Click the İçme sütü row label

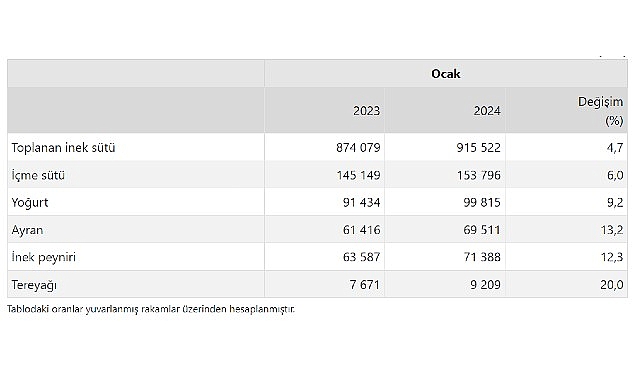pyautogui.click(x=38, y=175)
